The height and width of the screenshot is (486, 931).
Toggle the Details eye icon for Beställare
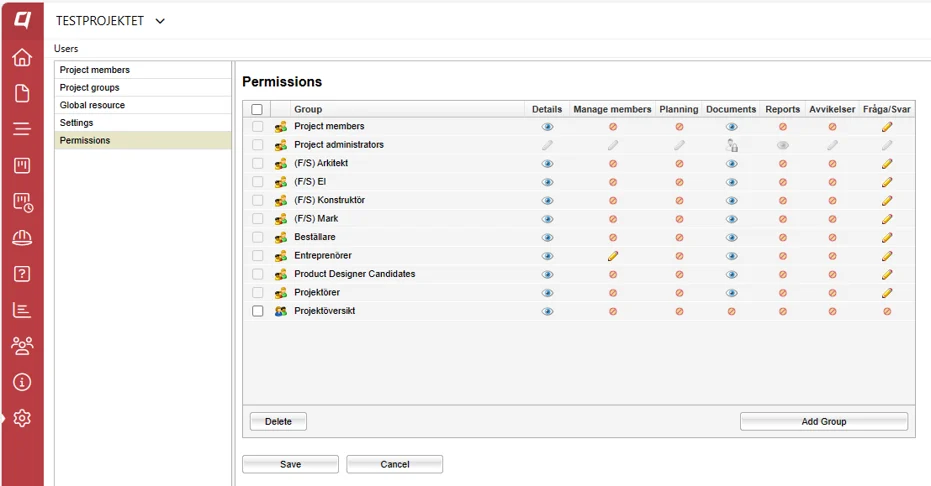click(x=547, y=237)
